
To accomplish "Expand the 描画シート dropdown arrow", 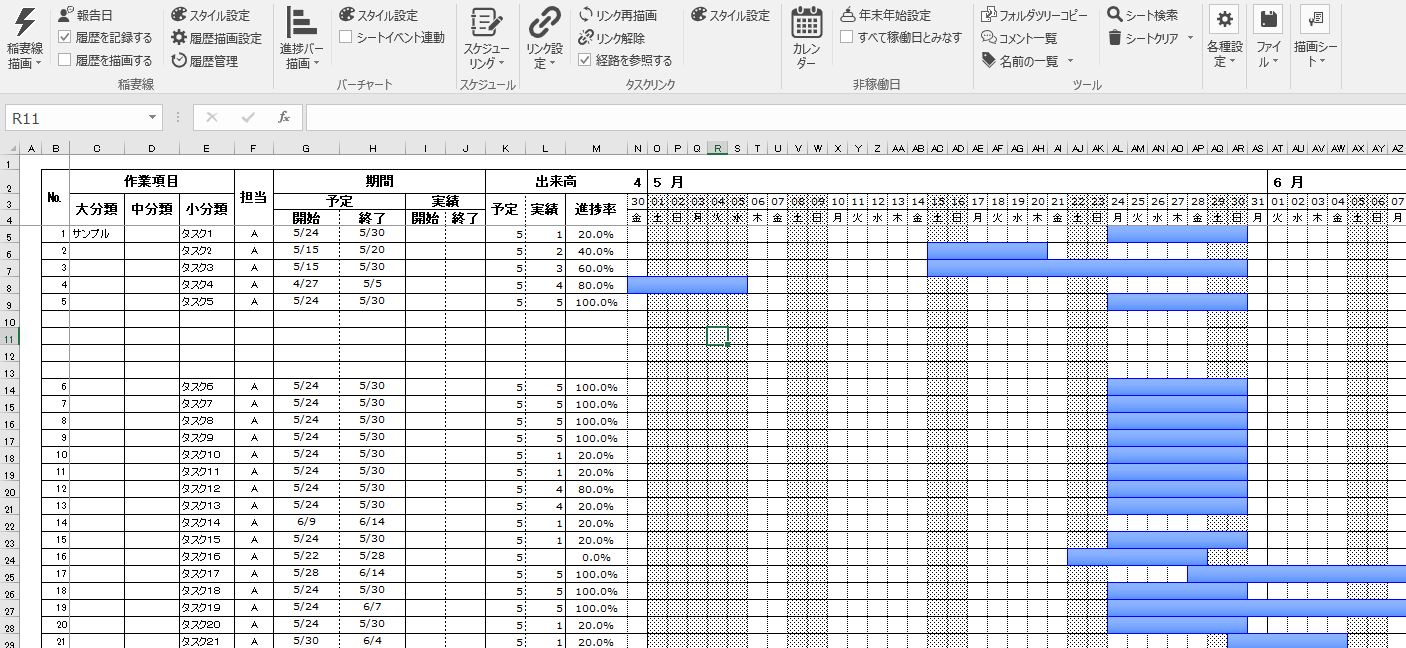I will [x=1323, y=61].
